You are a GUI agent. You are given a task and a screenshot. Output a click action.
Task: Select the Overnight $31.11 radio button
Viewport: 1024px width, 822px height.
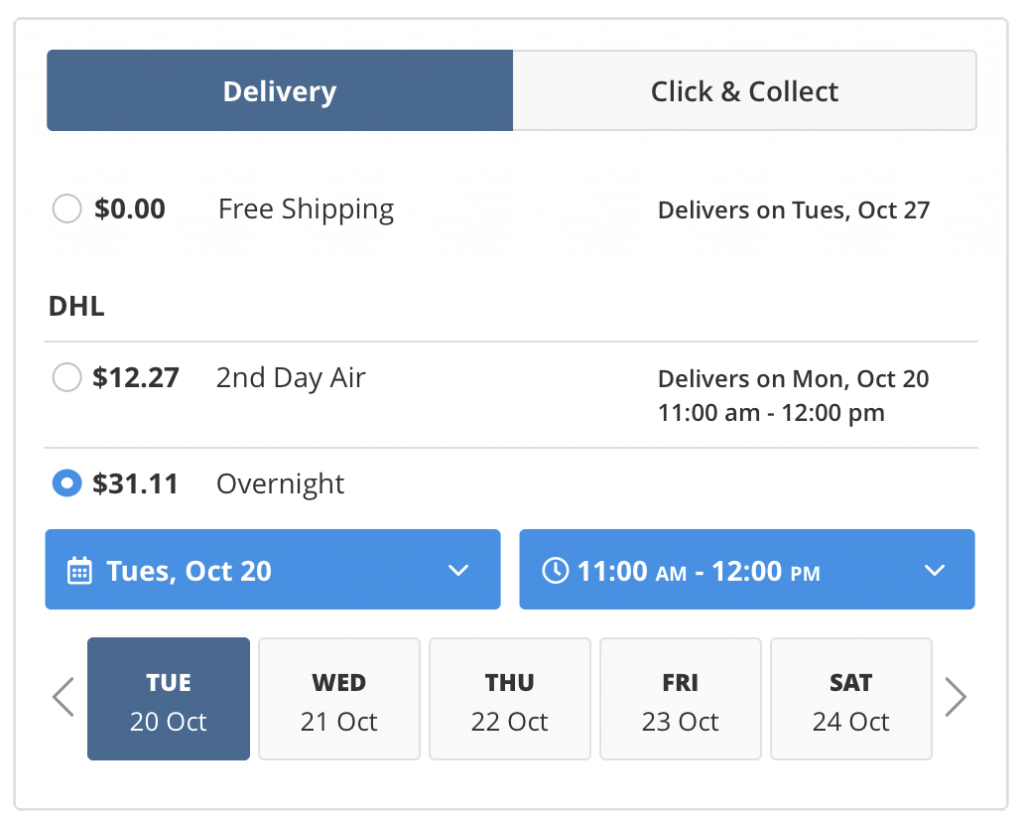click(67, 483)
